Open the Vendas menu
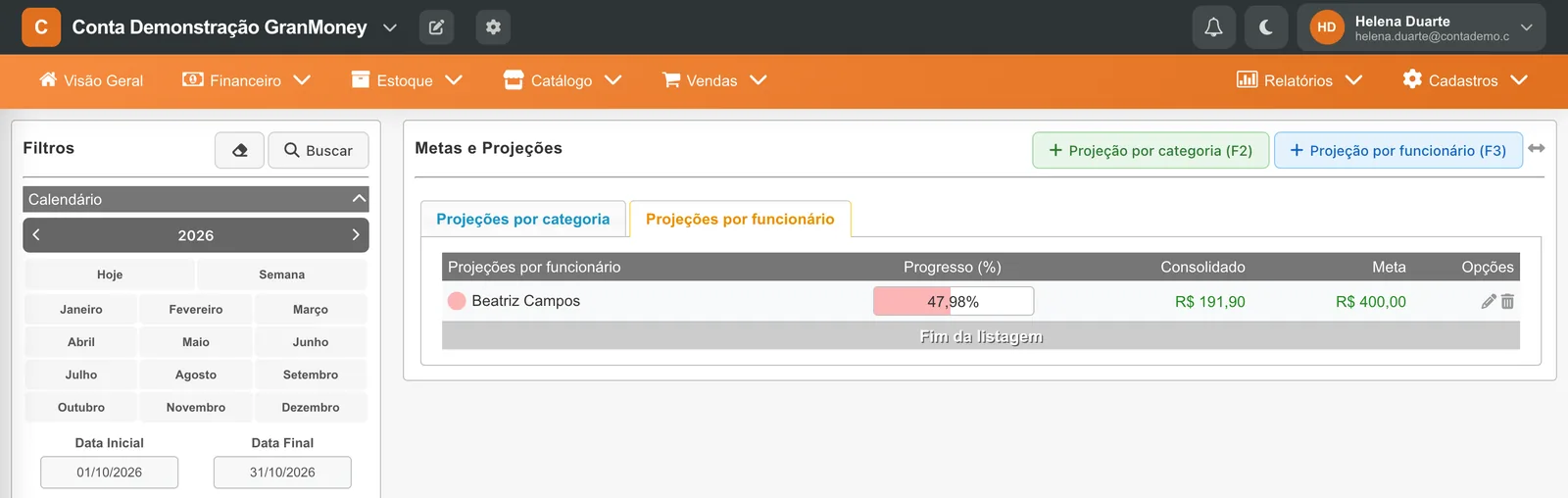The width and height of the screenshot is (1568, 498). 714,80
